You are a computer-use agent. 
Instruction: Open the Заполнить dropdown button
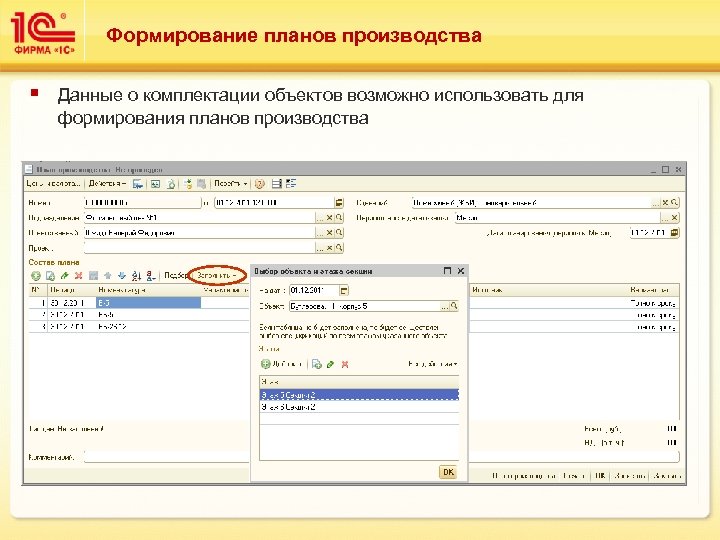pyautogui.click(x=217, y=276)
